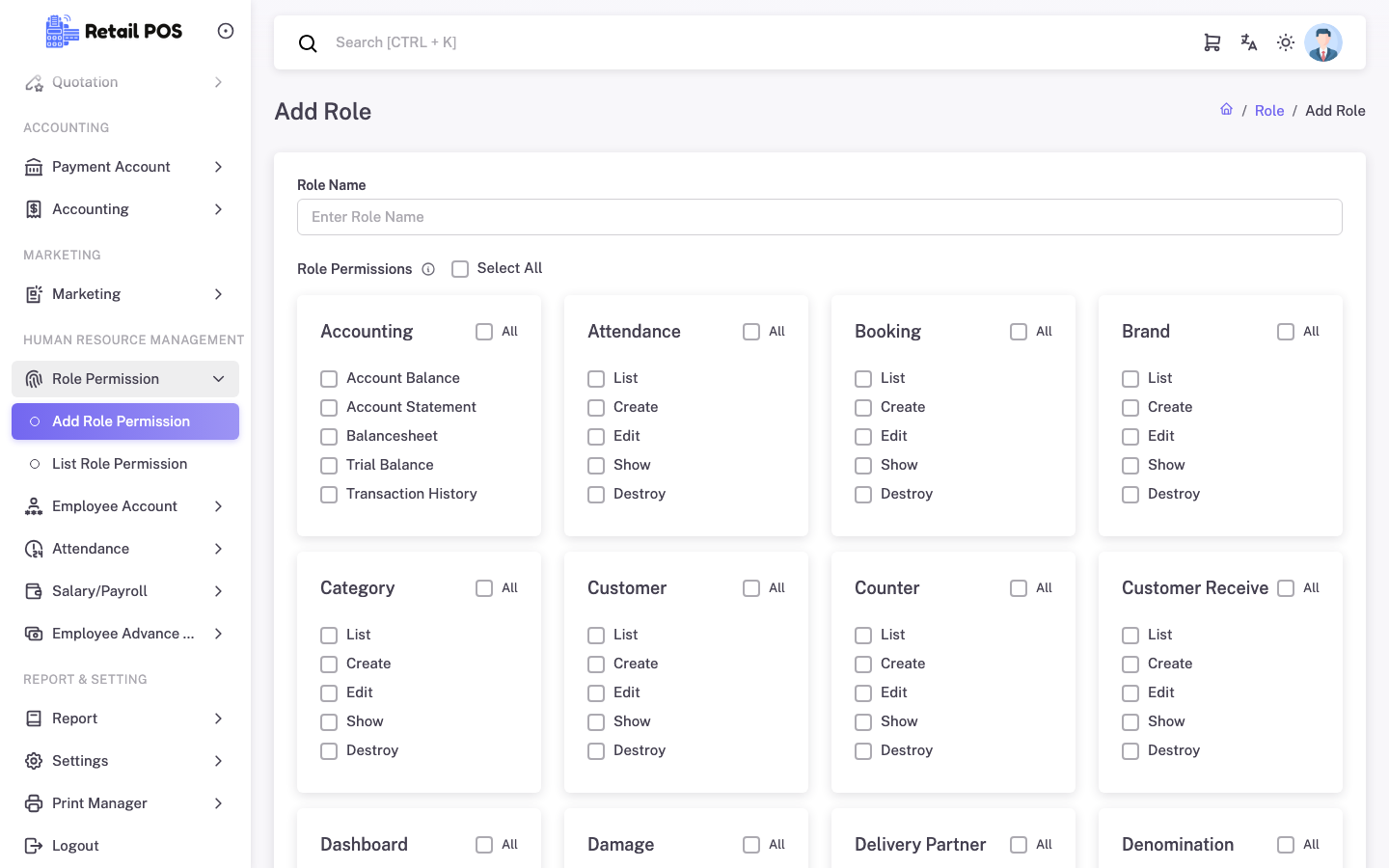The image size is (1389, 868).
Task: Open the Marketing sidebar menu label
Action: tap(86, 294)
